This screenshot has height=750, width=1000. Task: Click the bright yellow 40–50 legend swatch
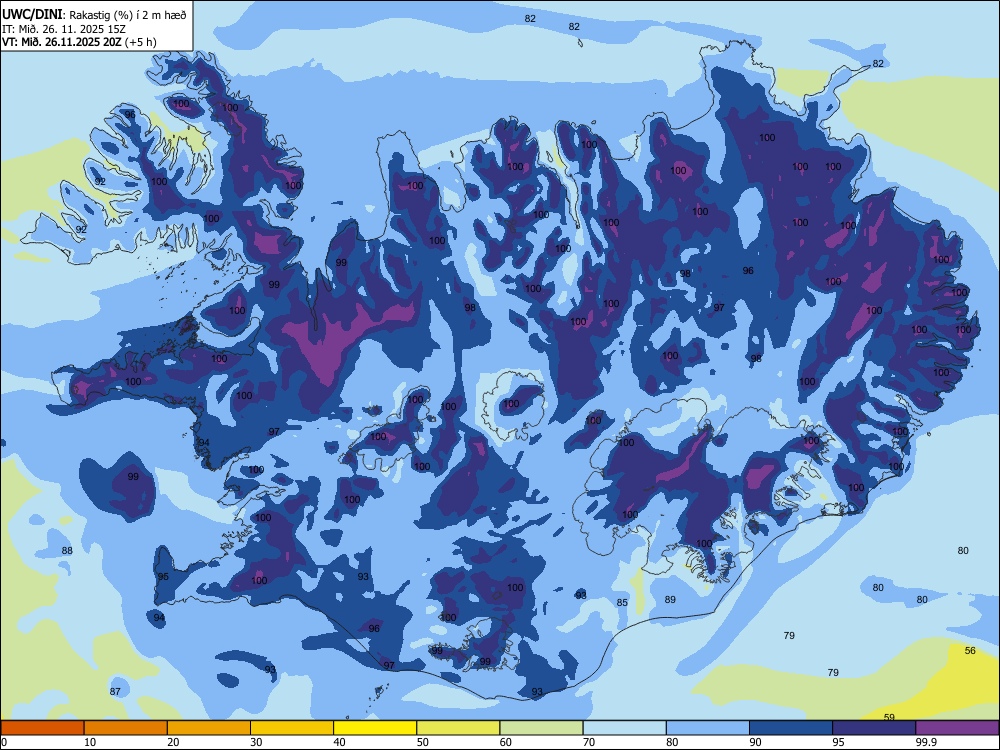(375, 728)
